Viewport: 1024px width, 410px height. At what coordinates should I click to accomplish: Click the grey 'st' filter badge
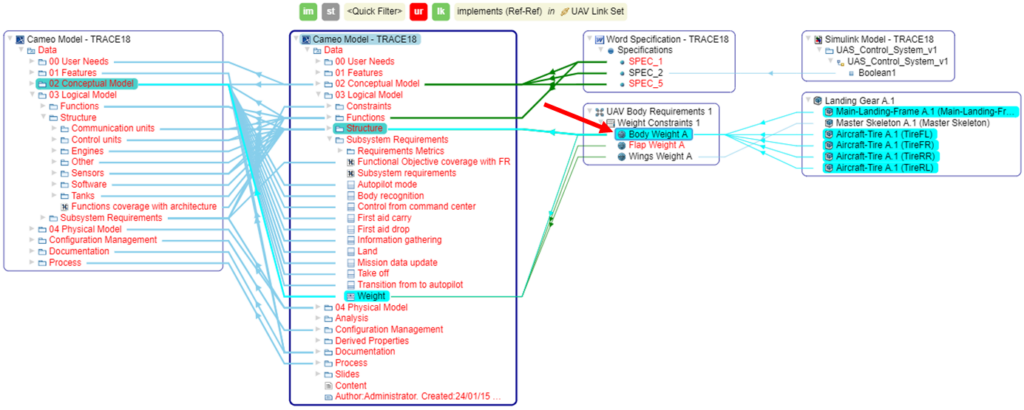pos(330,11)
